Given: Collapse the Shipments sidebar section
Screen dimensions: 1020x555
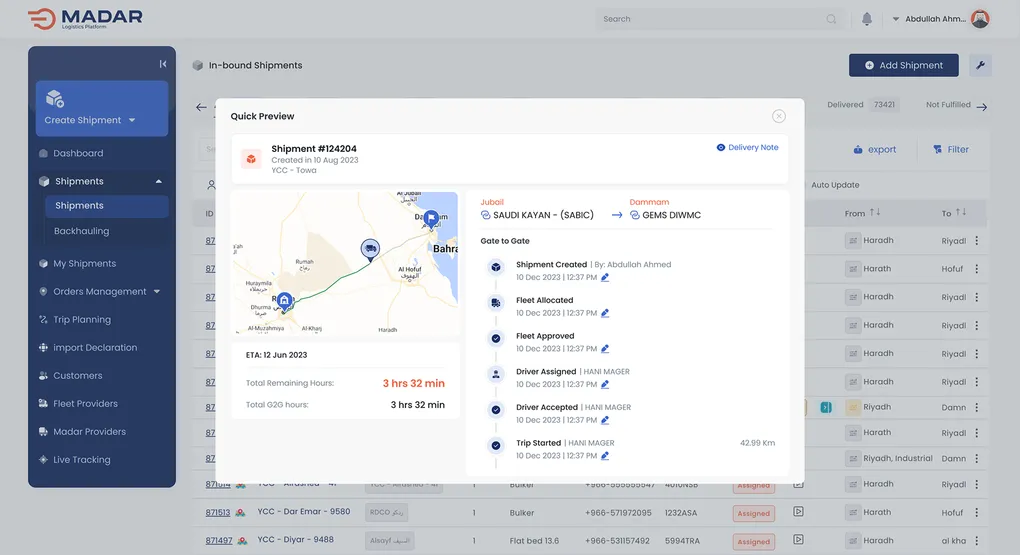Looking at the screenshot, I should click(x=158, y=182).
